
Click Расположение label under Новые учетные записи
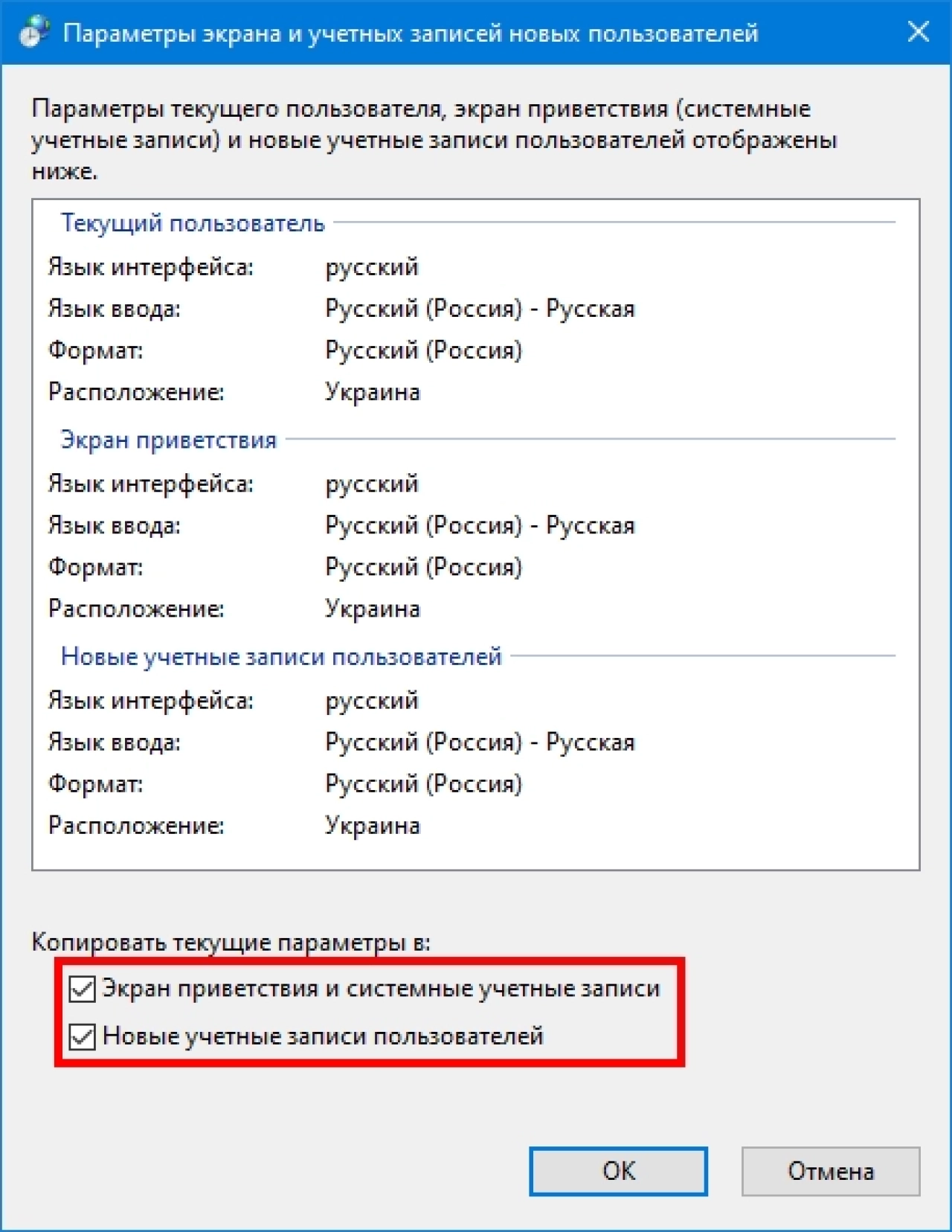tap(136, 826)
